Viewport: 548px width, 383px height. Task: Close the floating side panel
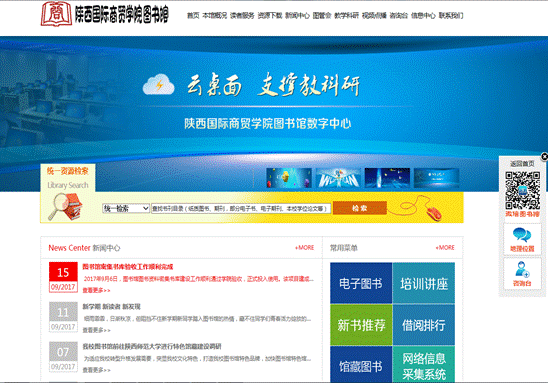(544, 157)
